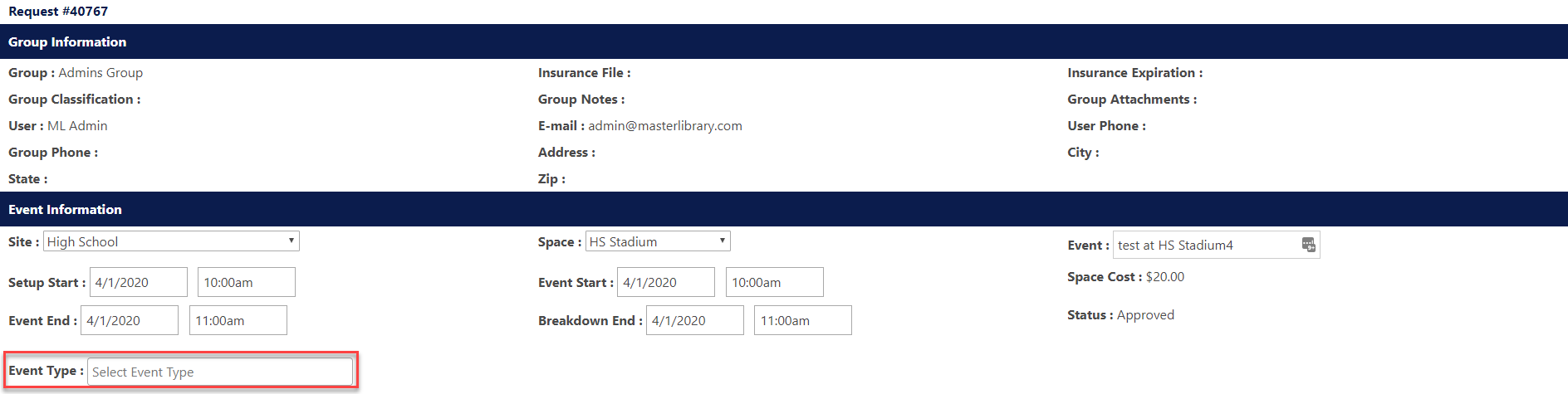
Task: Click the Event Start date field
Action: pyautogui.click(x=666, y=282)
